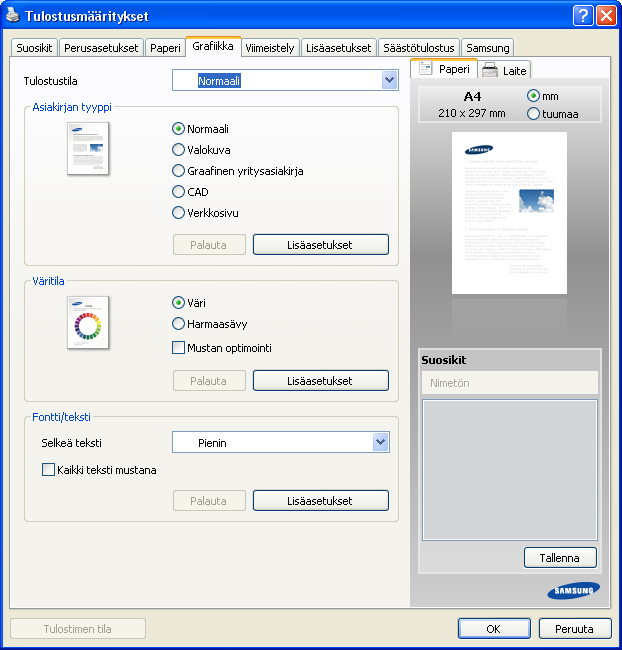Click Lisäasetukset in Fontti/teksti group

point(321,501)
